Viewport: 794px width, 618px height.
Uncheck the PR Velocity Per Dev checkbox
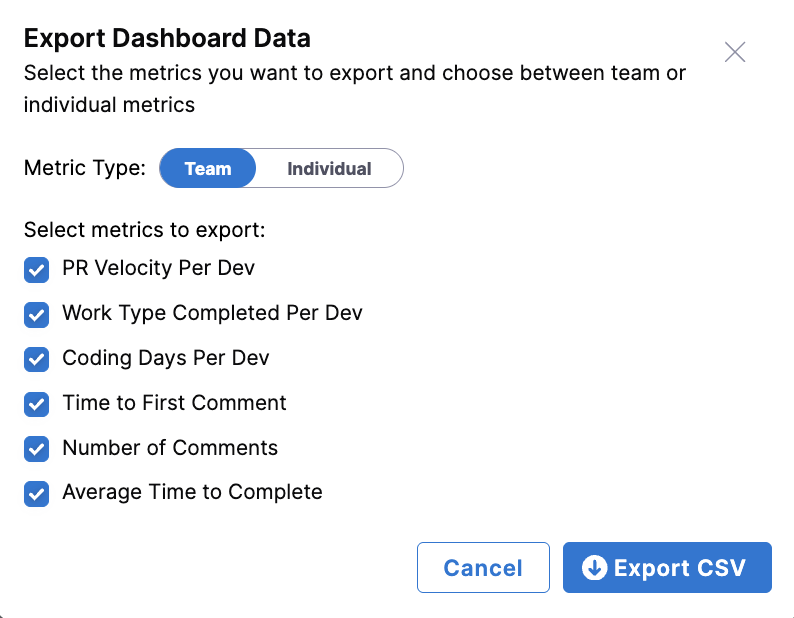(x=37, y=270)
